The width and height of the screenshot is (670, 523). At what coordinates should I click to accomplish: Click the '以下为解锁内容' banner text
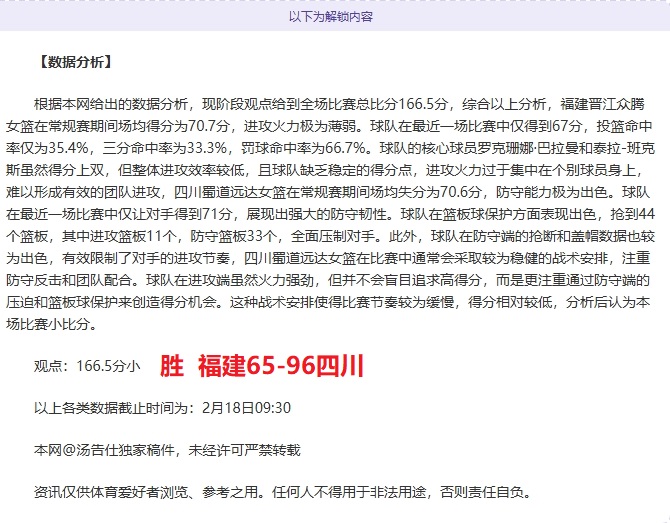[331, 17]
